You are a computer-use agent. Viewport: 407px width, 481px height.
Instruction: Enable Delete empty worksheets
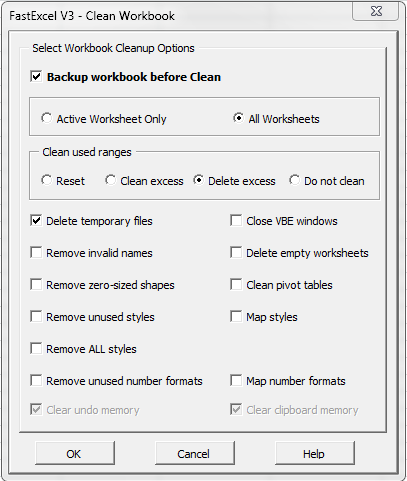click(236, 253)
